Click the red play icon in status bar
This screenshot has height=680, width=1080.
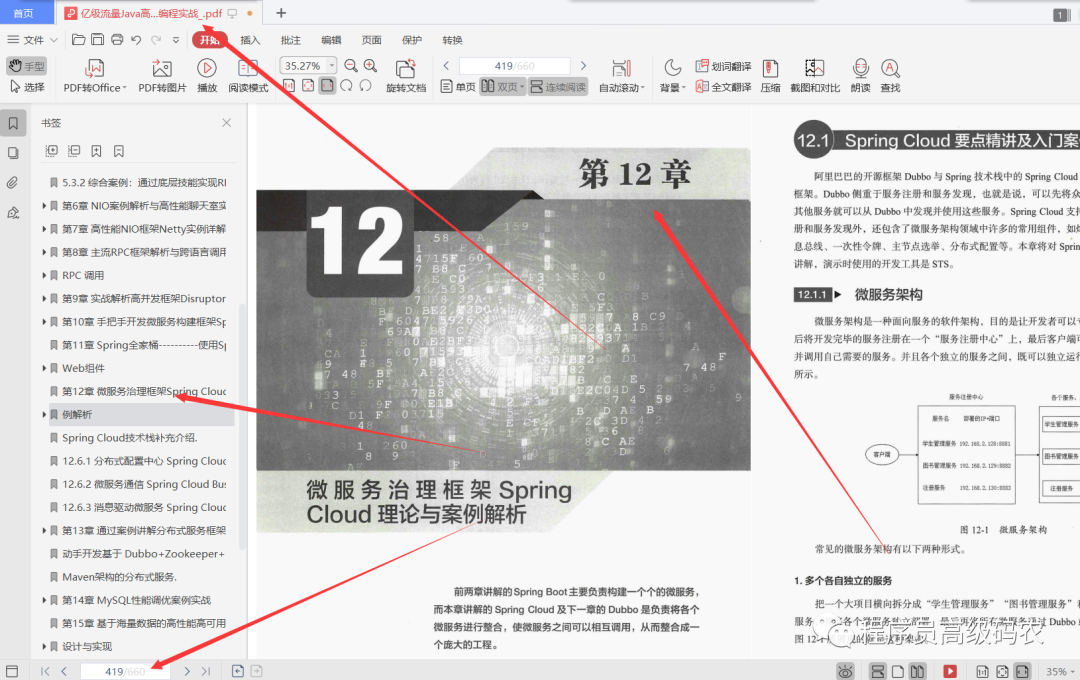tap(950, 671)
